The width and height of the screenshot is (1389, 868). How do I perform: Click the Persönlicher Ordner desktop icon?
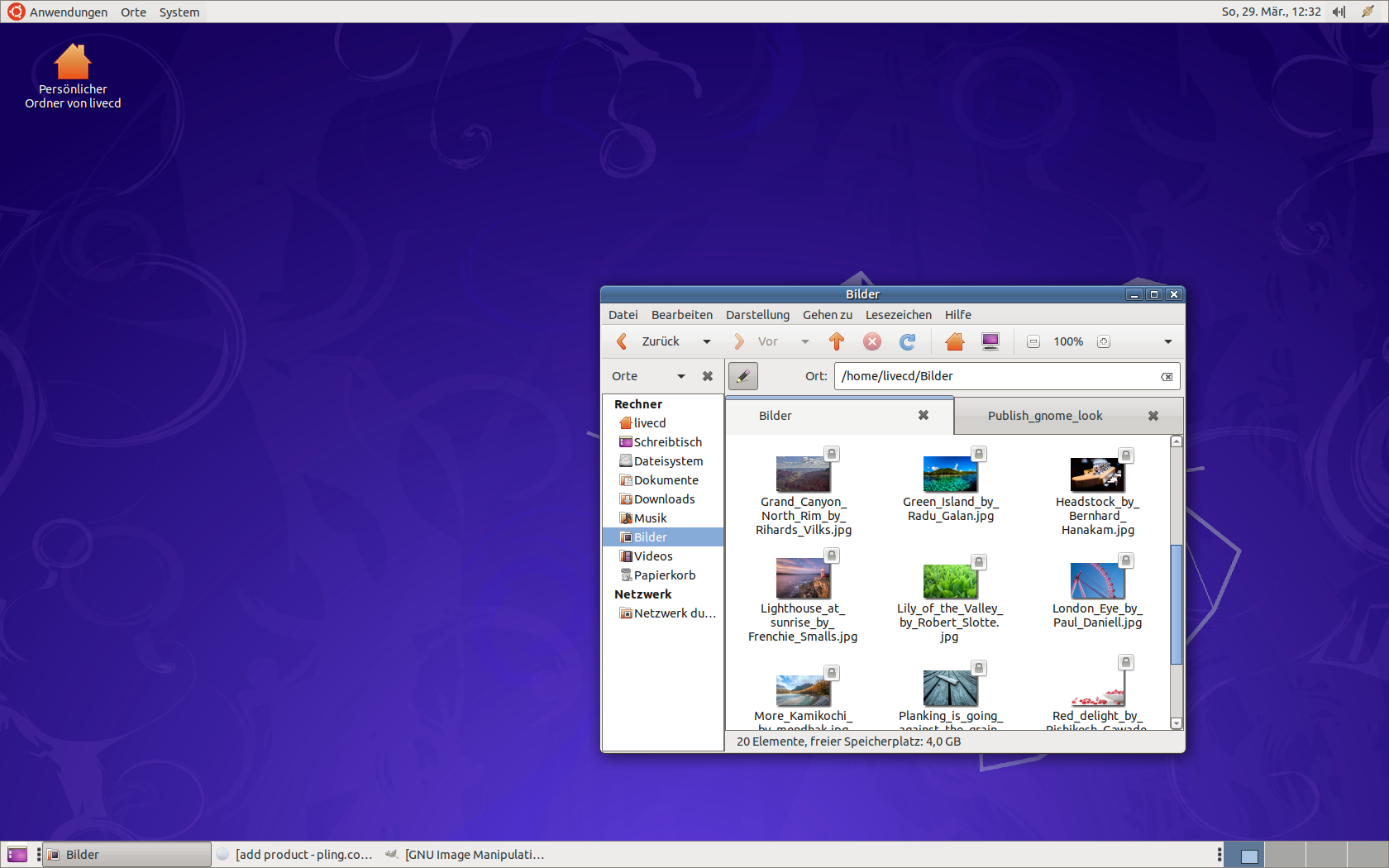[x=73, y=76]
